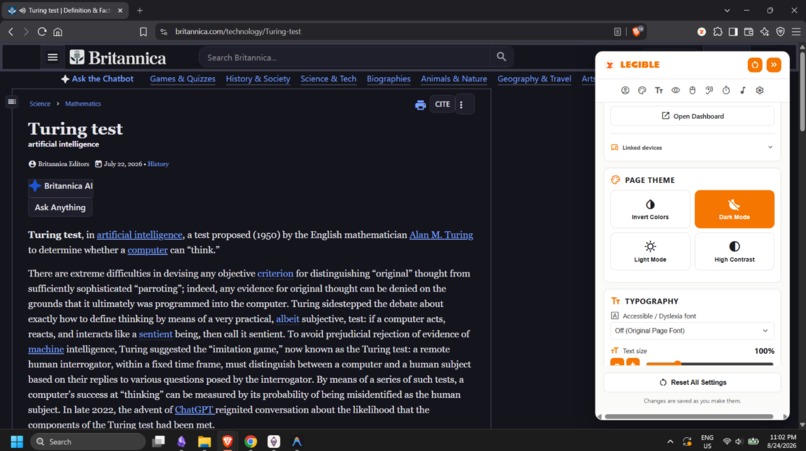The height and width of the screenshot is (451, 806).
Task: Reload the Britannica page
Action: tap(42, 32)
